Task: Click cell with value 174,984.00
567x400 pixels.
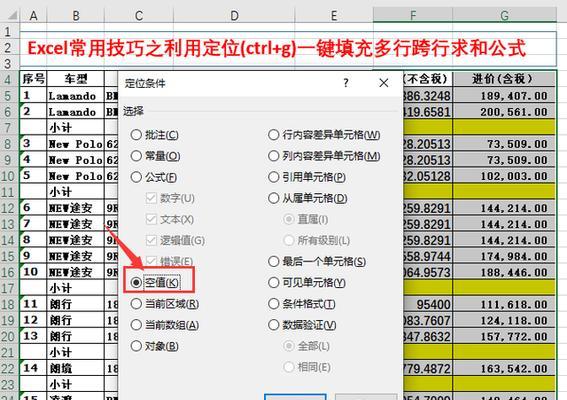Action: click(504, 256)
